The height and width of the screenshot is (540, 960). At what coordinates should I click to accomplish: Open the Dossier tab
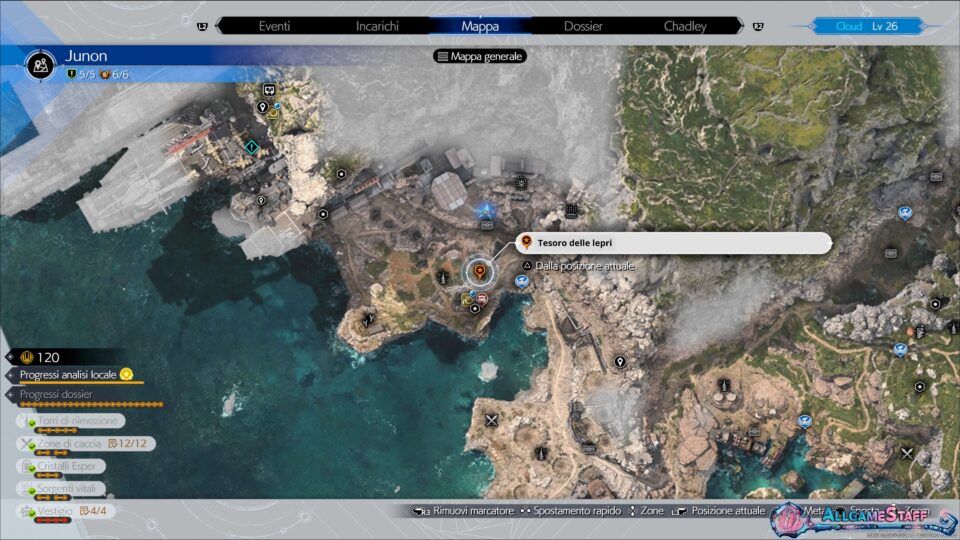coord(583,26)
